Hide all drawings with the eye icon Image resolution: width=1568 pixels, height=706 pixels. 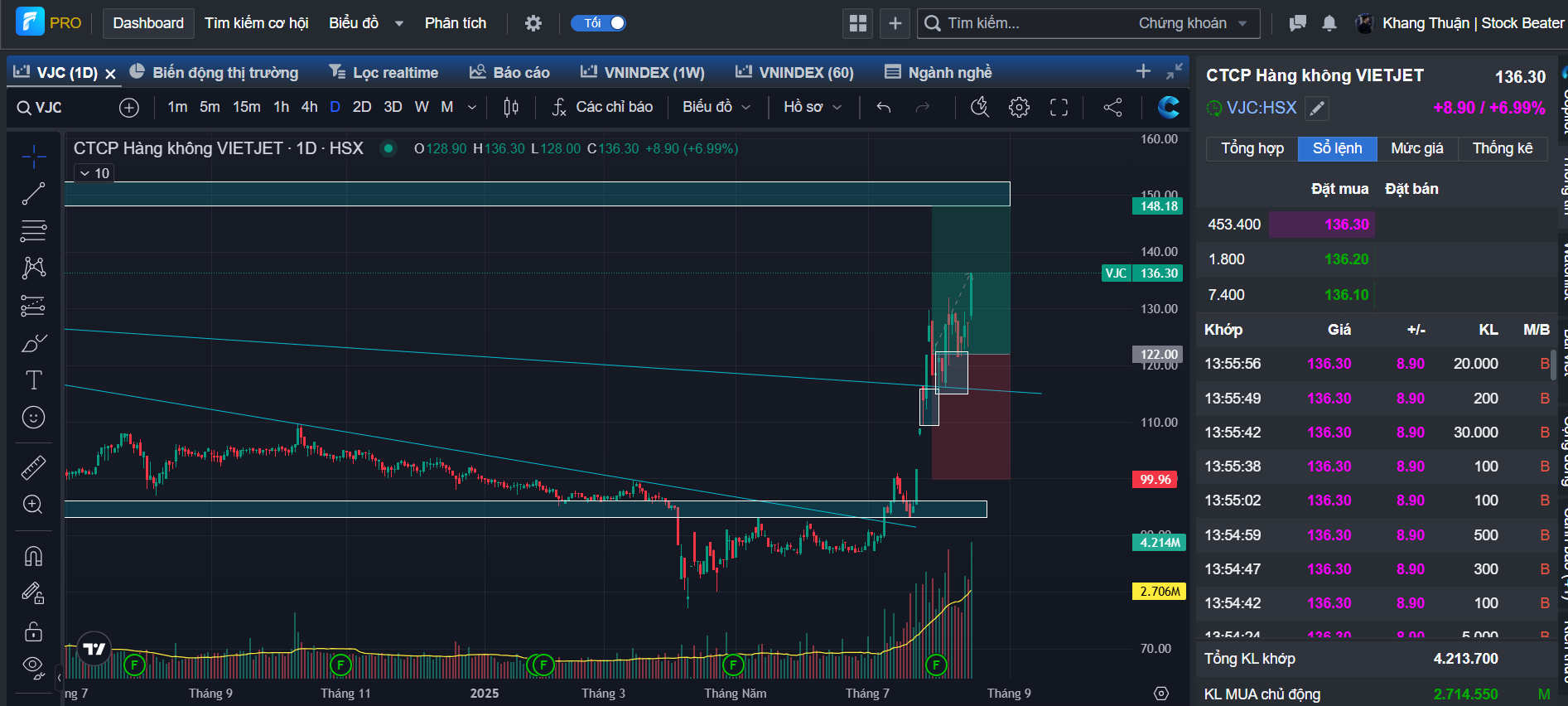click(34, 666)
